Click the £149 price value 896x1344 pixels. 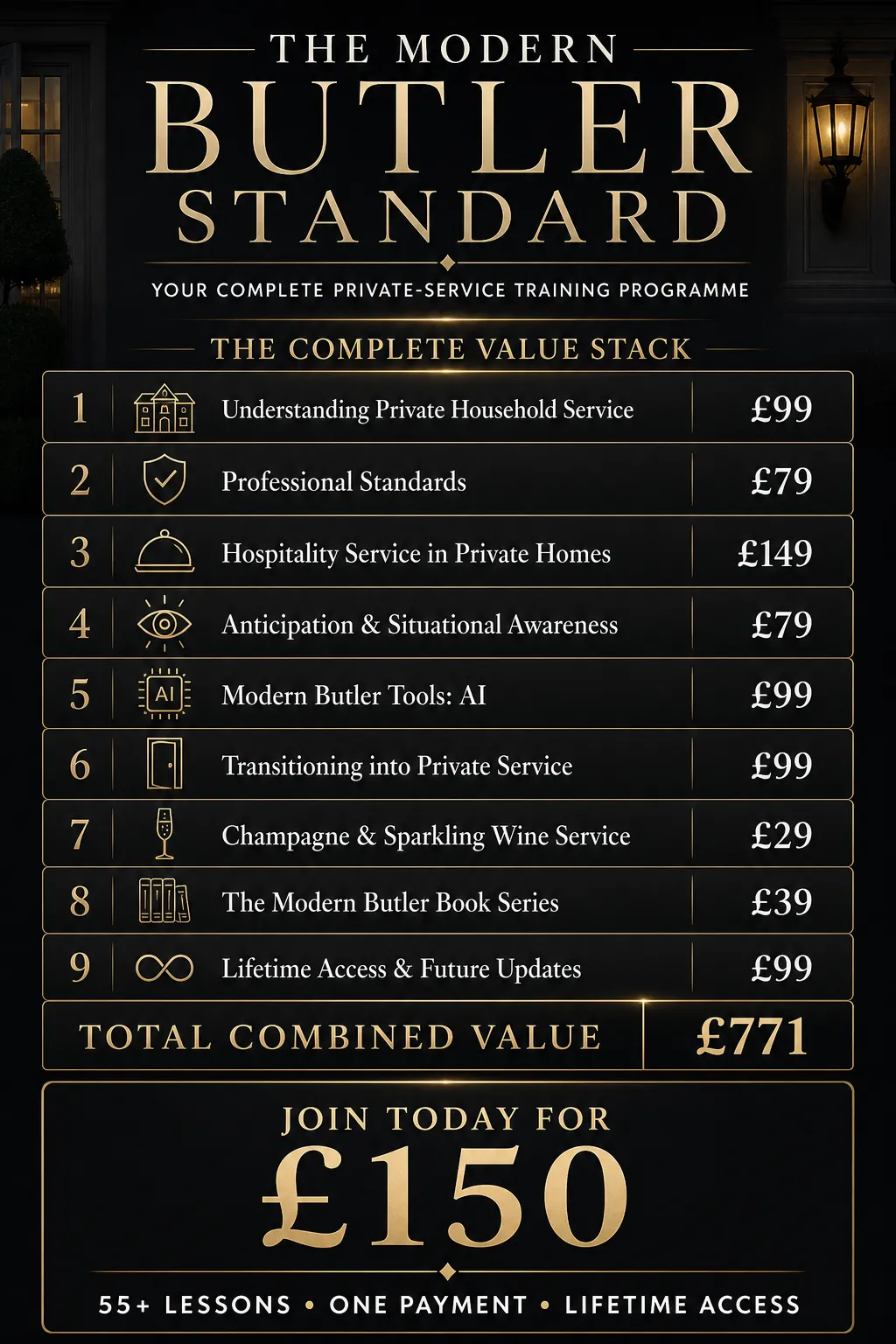tap(775, 553)
